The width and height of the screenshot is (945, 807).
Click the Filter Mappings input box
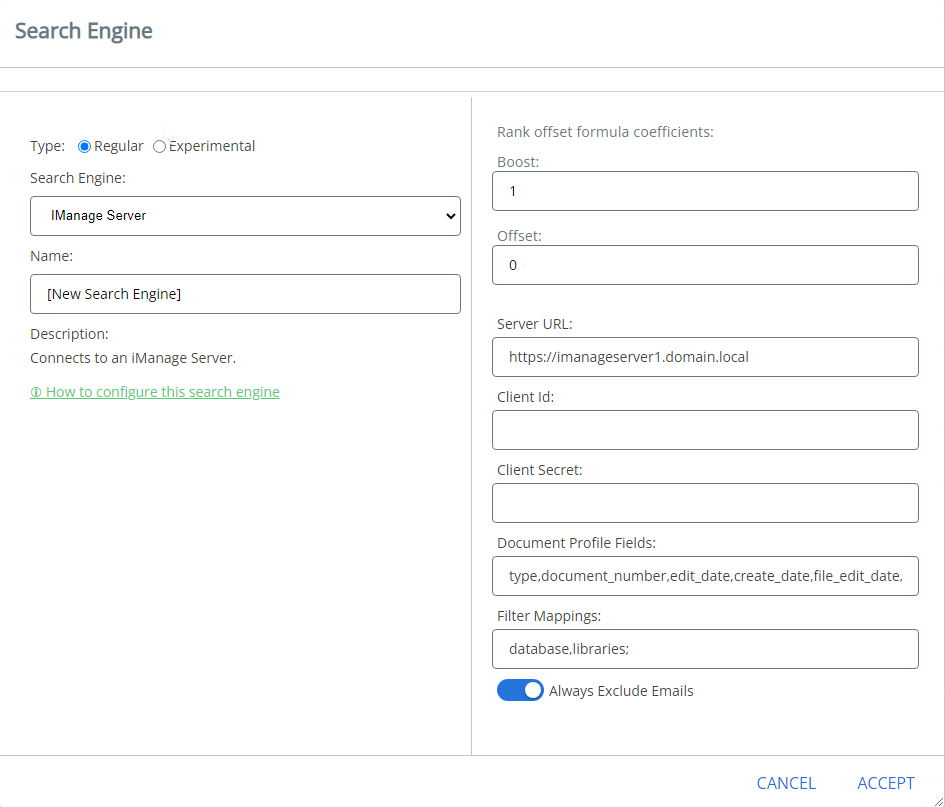[x=705, y=649]
